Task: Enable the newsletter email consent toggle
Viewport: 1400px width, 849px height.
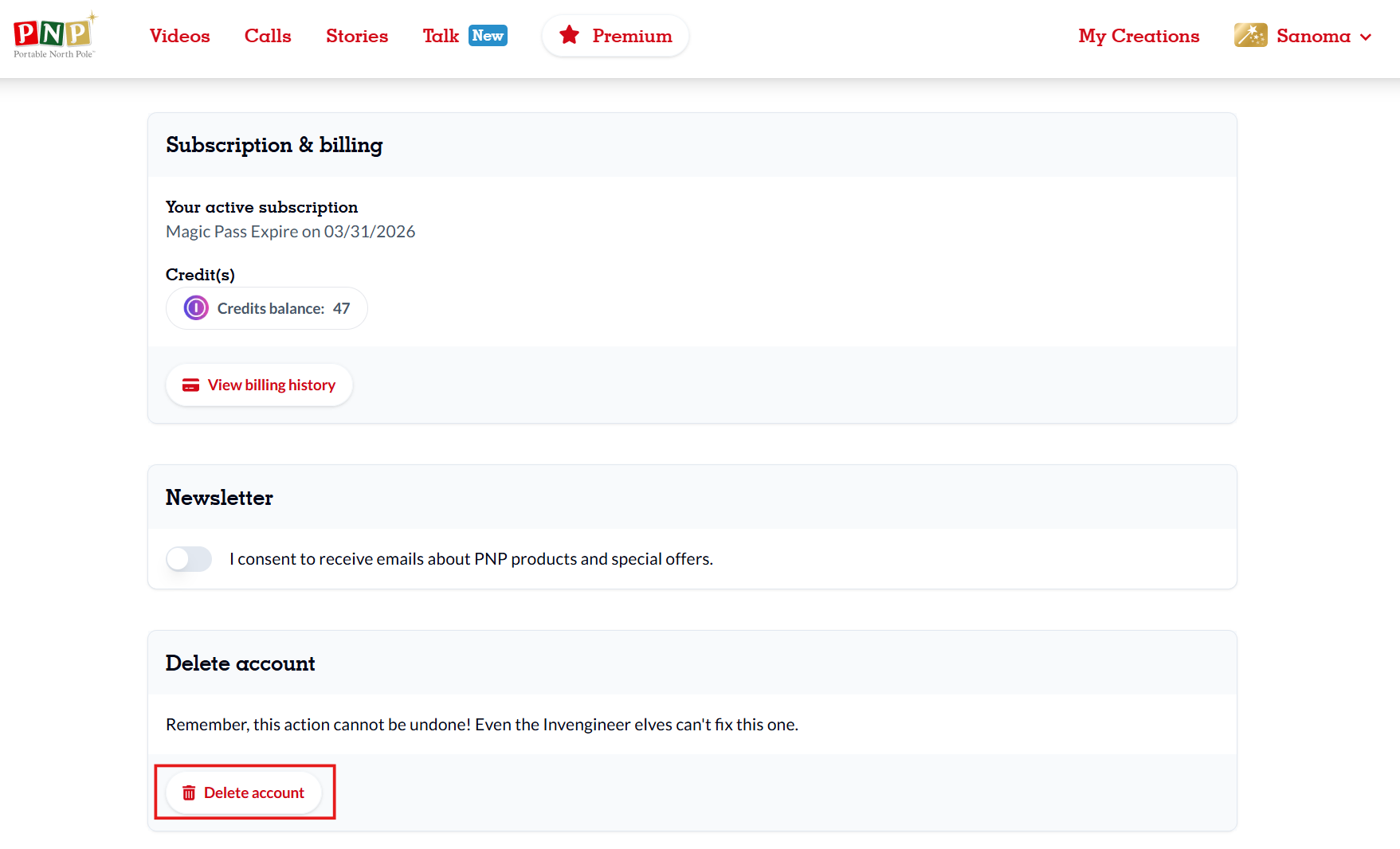Action: (x=189, y=559)
